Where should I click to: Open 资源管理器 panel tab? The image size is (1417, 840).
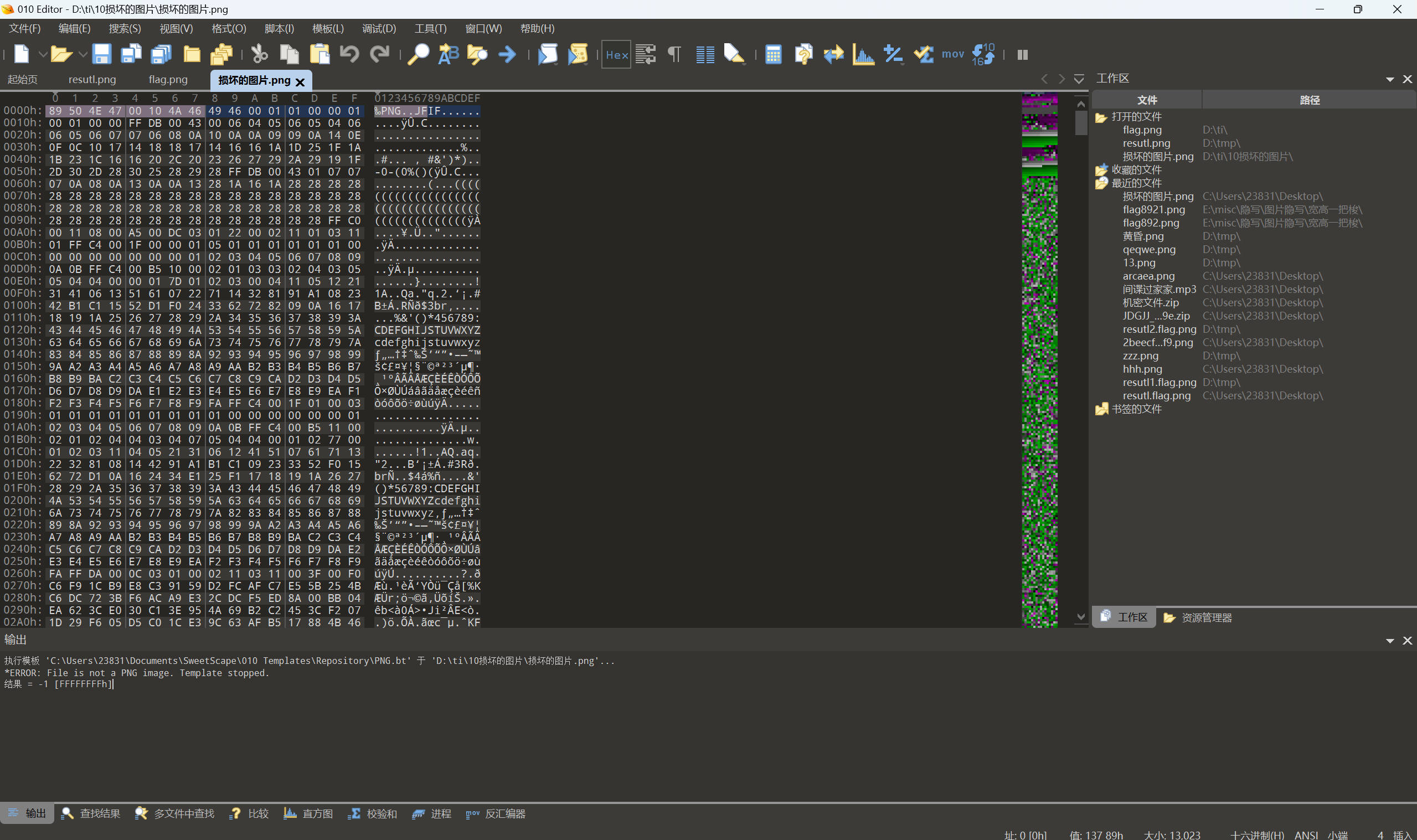[1199, 617]
